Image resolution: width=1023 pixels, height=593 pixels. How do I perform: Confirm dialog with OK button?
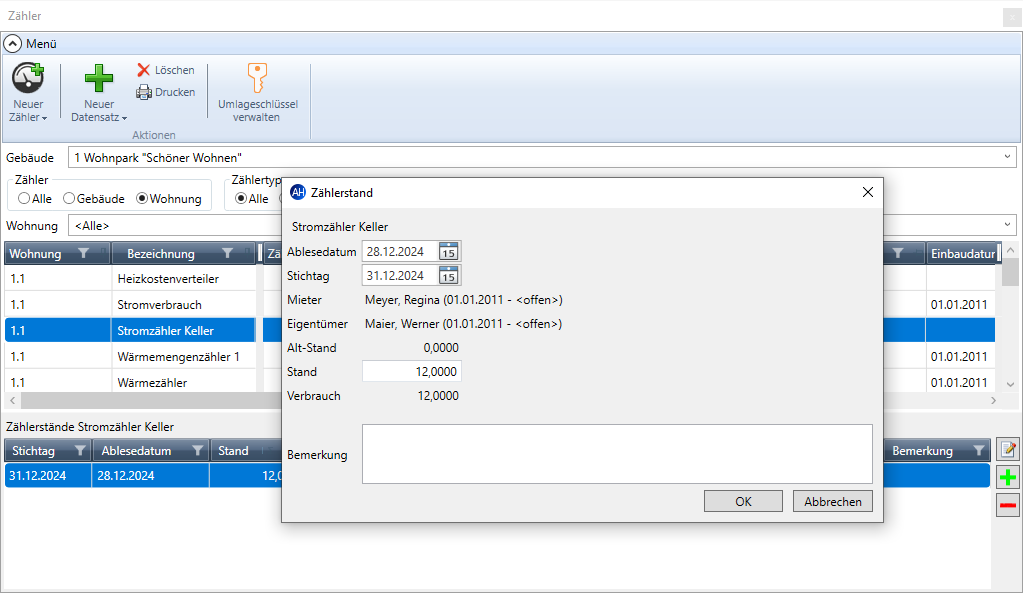(743, 501)
